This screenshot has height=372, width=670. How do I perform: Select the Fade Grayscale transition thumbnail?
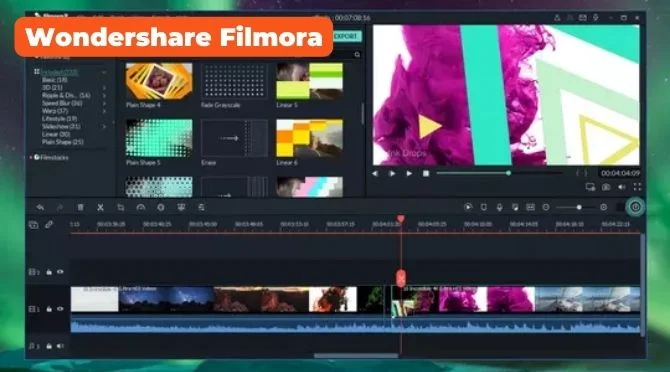click(x=234, y=81)
